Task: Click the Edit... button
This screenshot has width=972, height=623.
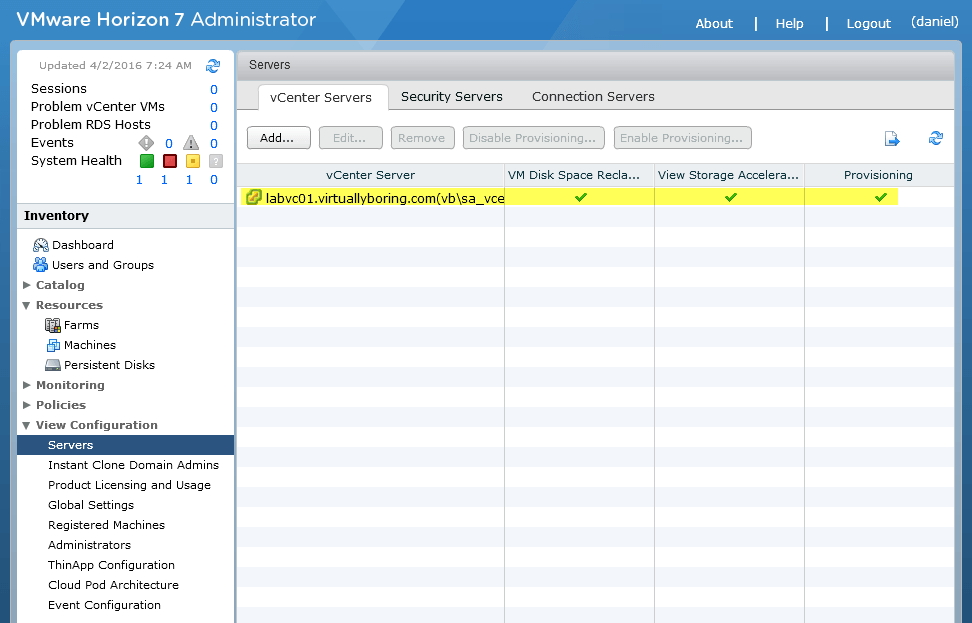Action: pos(351,138)
